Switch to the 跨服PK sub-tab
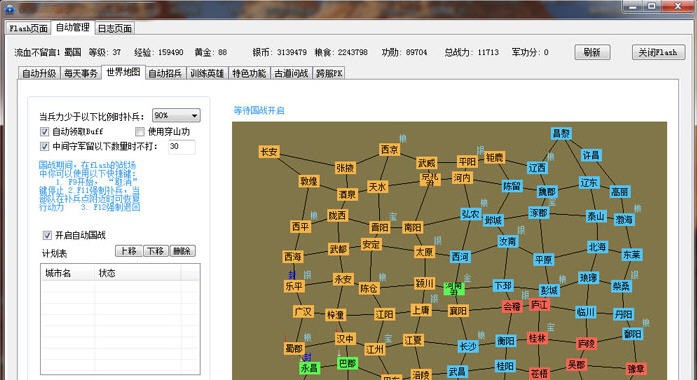Viewport: 697px width, 380px height. click(x=329, y=73)
